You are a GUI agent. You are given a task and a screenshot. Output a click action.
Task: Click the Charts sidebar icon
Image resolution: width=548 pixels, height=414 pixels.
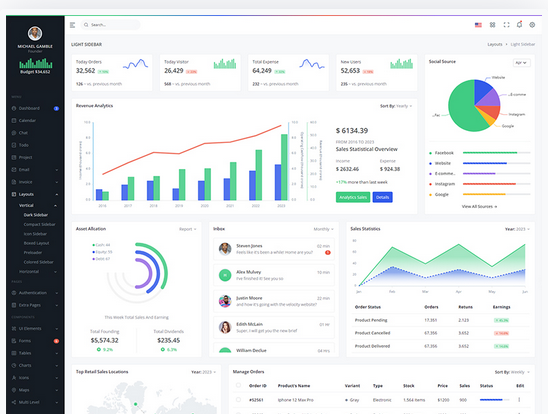[x=14, y=365]
